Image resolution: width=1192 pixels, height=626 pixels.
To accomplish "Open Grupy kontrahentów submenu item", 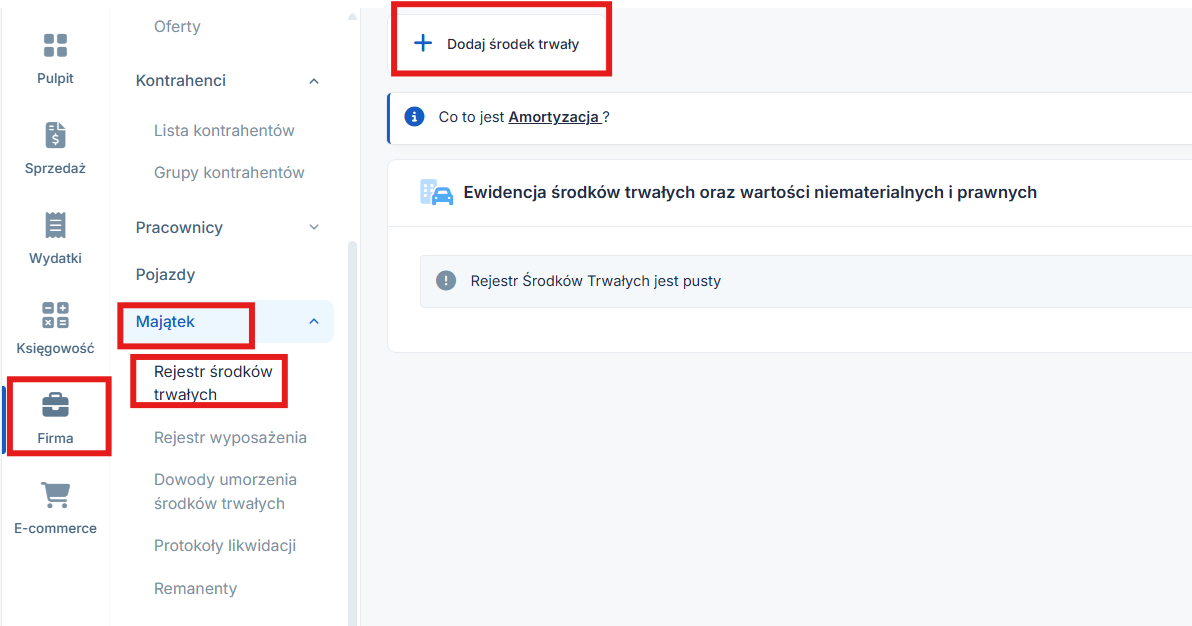I will point(229,173).
